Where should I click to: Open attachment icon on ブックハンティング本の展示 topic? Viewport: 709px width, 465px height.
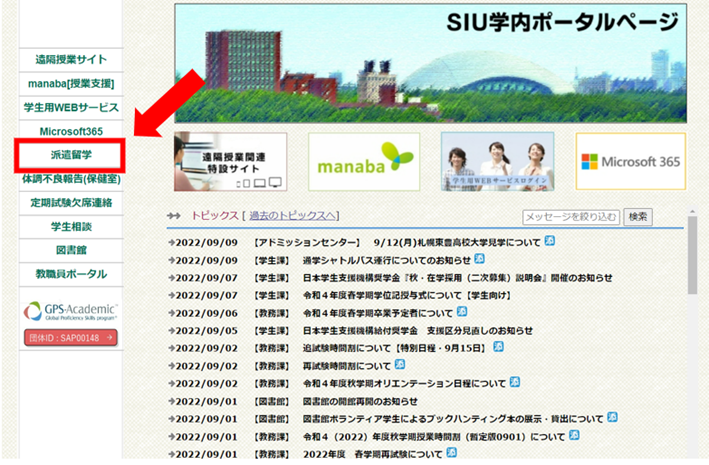point(612,418)
